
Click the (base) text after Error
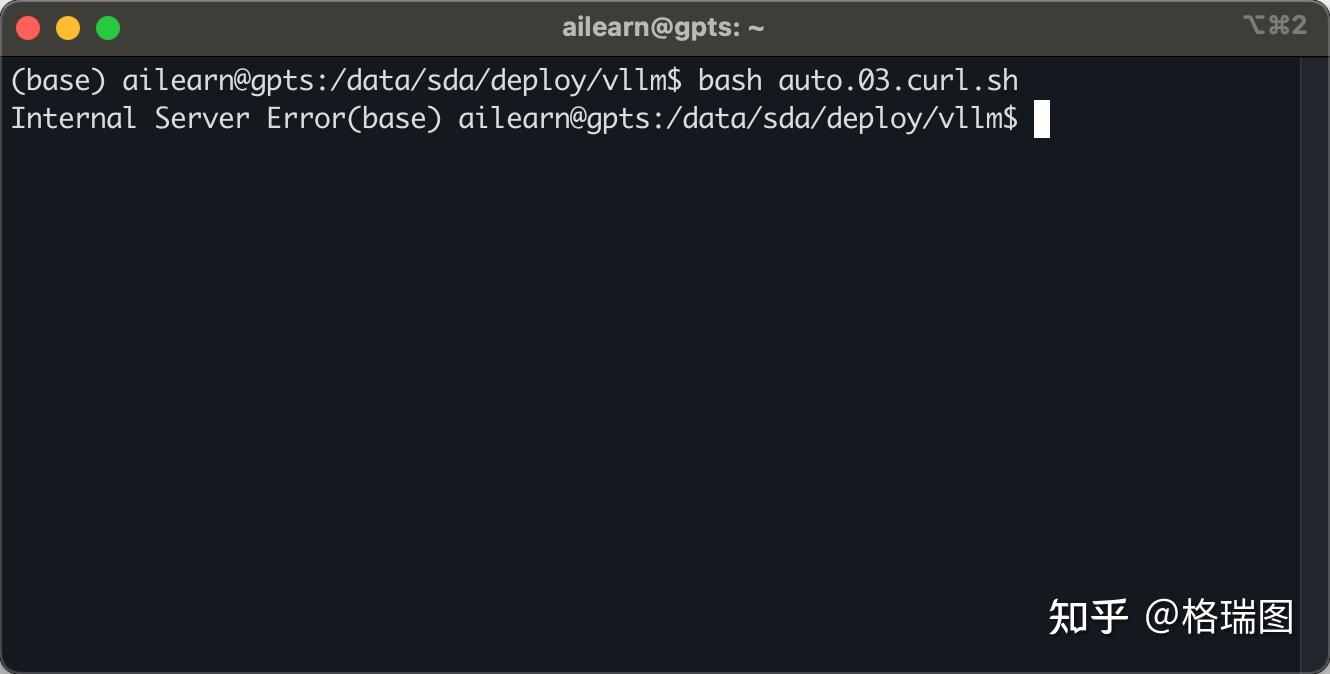pos(394,119)
